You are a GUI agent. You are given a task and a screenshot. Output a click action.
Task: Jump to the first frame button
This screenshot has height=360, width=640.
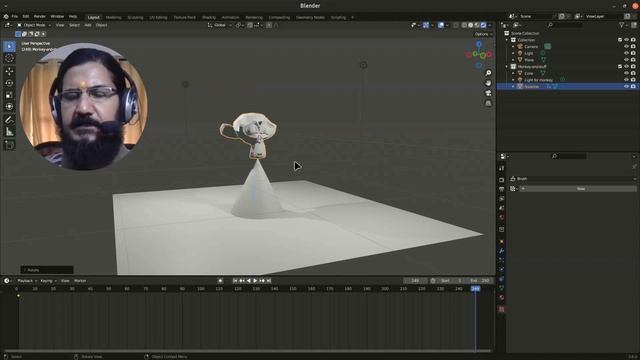[235, 281]
